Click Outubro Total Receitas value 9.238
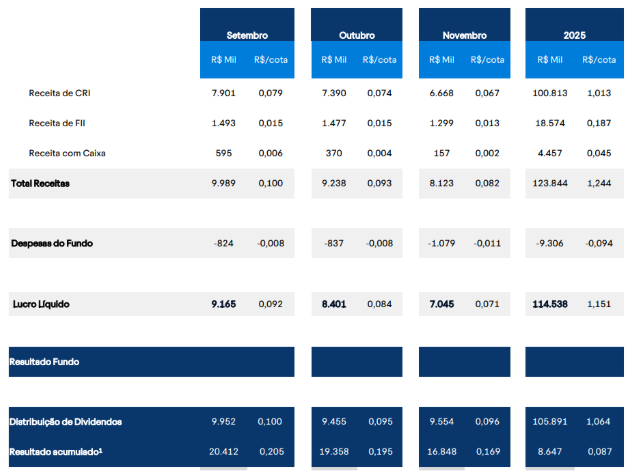Viewport: 629px width, 474px height. 333,183
